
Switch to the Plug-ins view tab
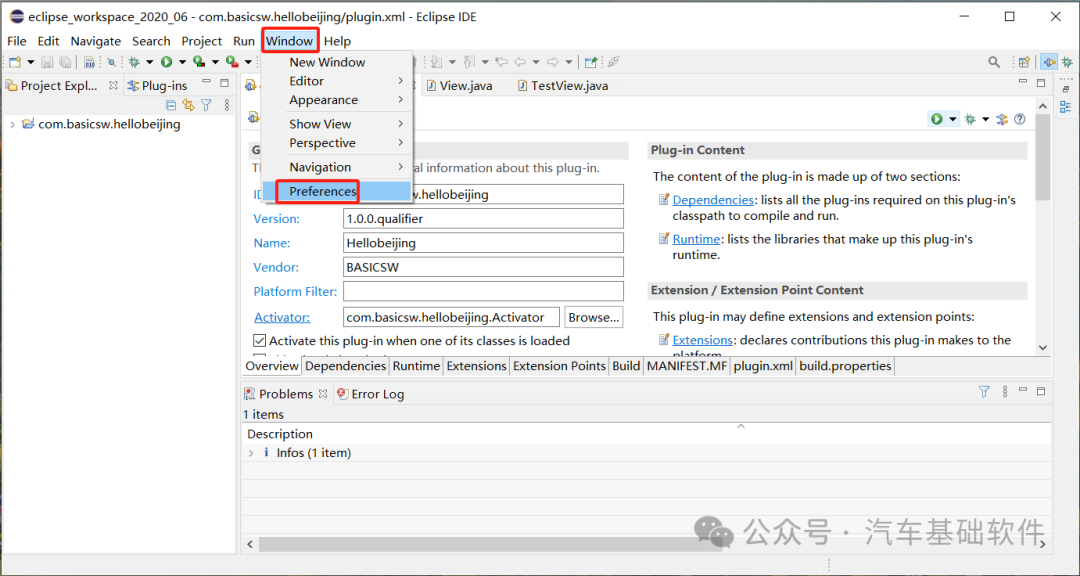(157, 86)
